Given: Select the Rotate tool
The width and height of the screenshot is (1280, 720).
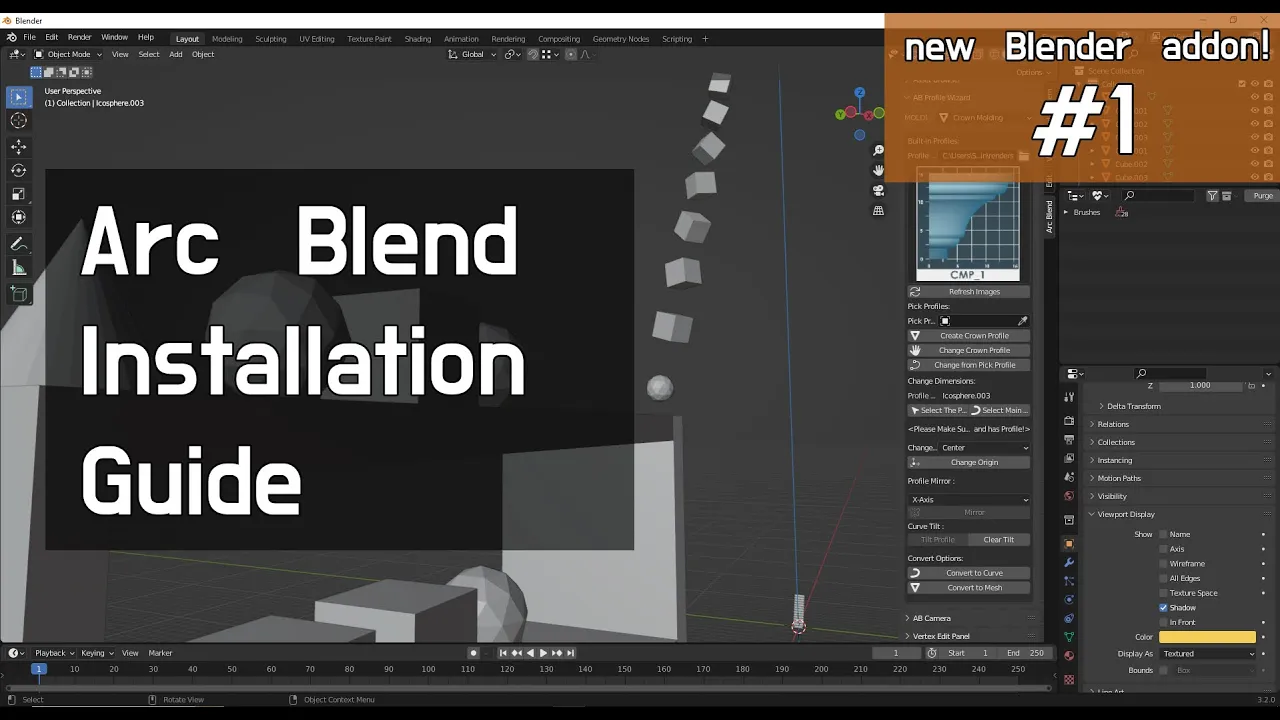Looking at the screenshot, I should point(18,170).
